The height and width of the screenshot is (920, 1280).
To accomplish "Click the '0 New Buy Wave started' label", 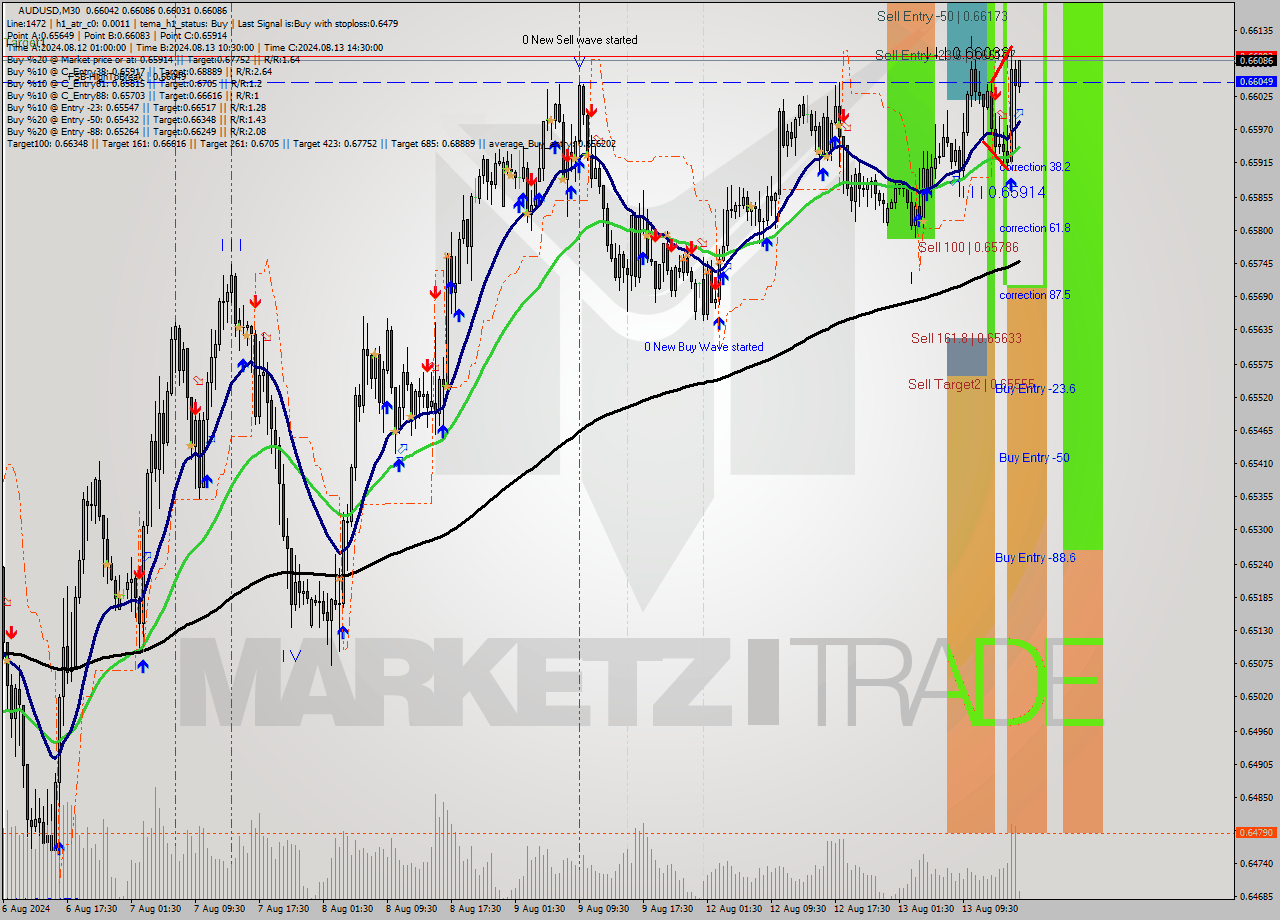I will click(x=703, y=347).
